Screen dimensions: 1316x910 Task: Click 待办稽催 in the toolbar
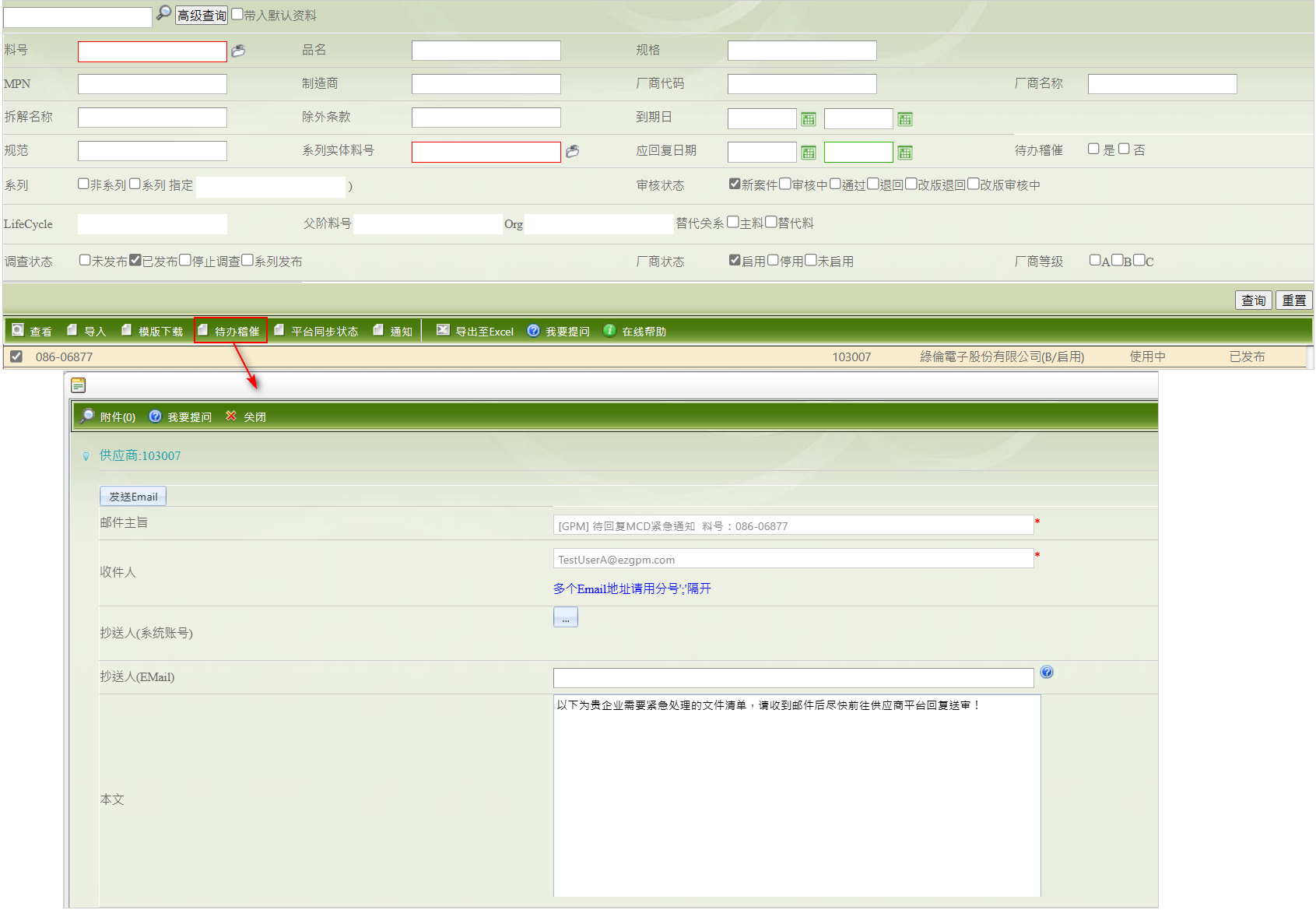click(x=230, y=331)
